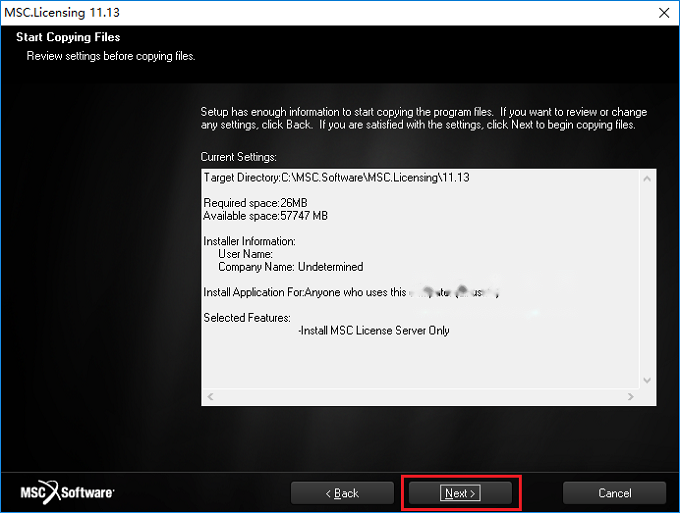680x513 pixels.
Task: Click scroll down arrow in Current Settings
Action: coord(647,380)
